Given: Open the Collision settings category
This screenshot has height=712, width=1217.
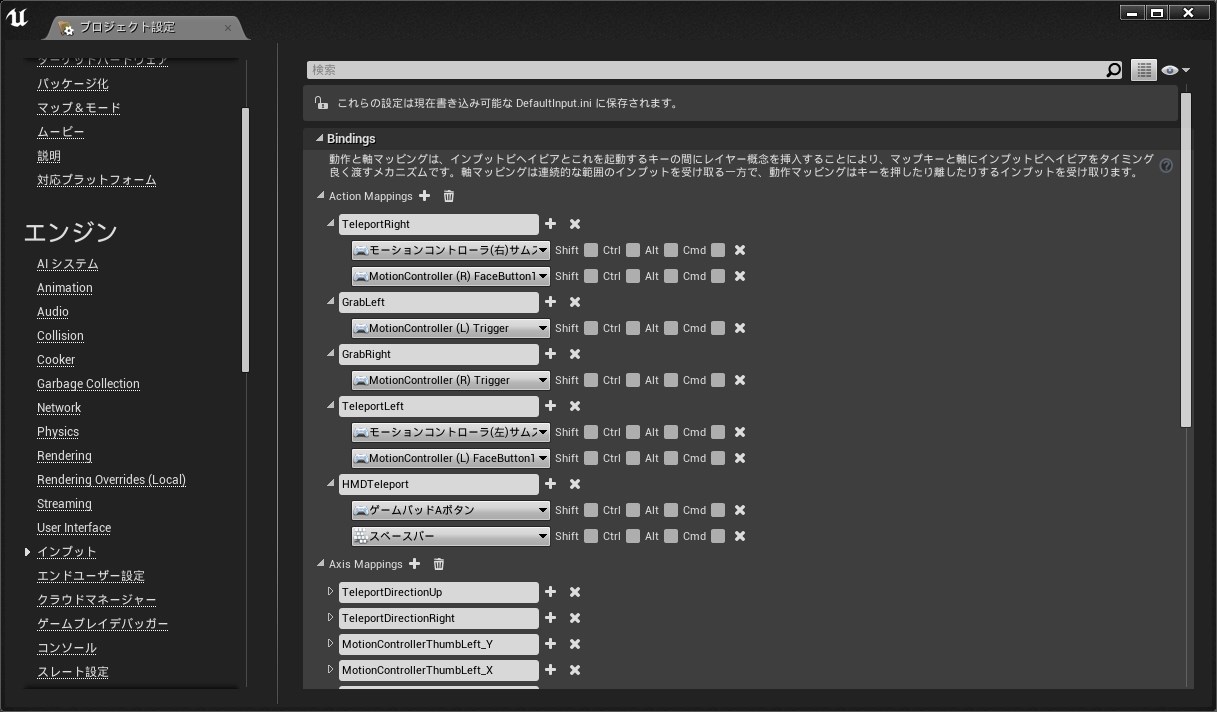Looking at the screenshot, I should pyautogui.click(x=60, y=336).
